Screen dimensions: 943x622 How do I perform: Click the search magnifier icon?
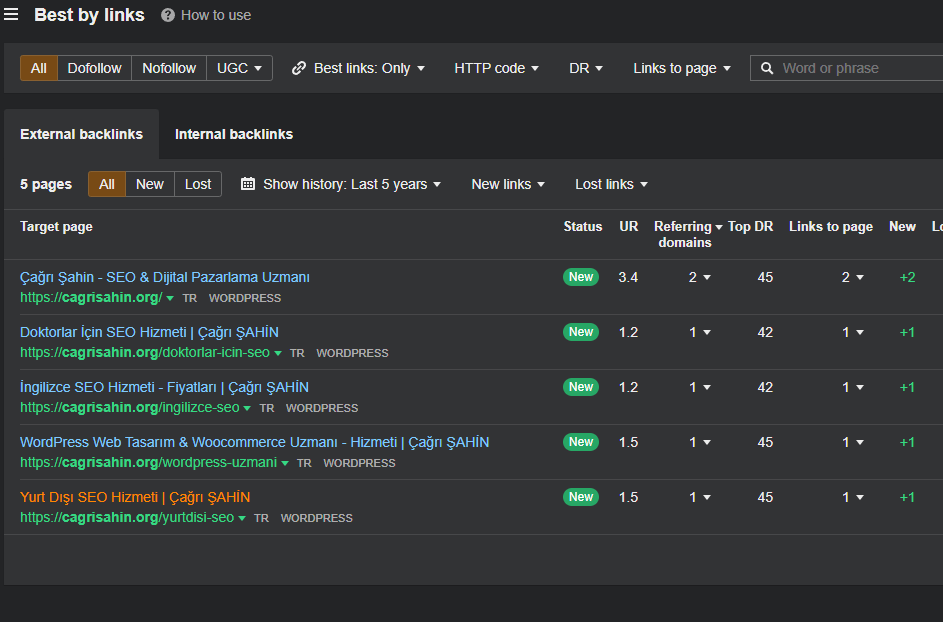pos(767,68)
